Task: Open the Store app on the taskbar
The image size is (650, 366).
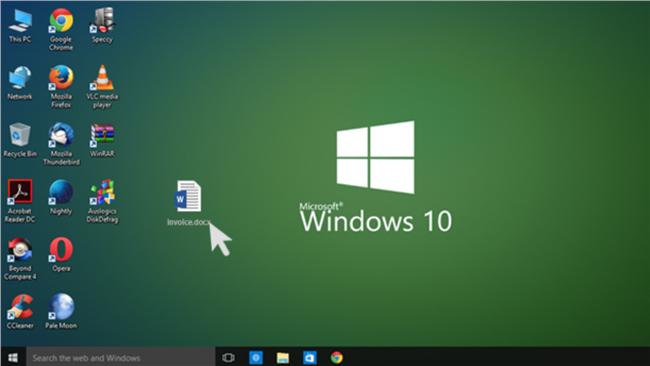Action: 310,357
